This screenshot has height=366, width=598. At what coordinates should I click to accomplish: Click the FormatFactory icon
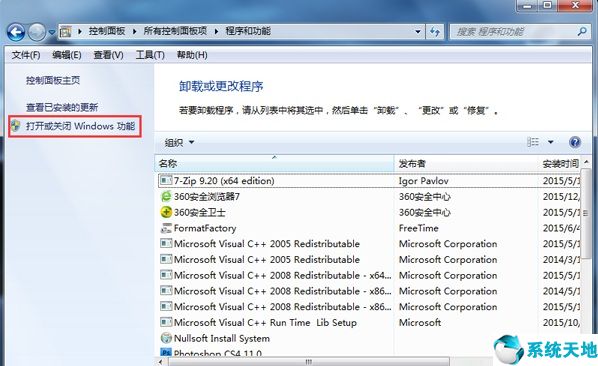[x=166, y=228]
